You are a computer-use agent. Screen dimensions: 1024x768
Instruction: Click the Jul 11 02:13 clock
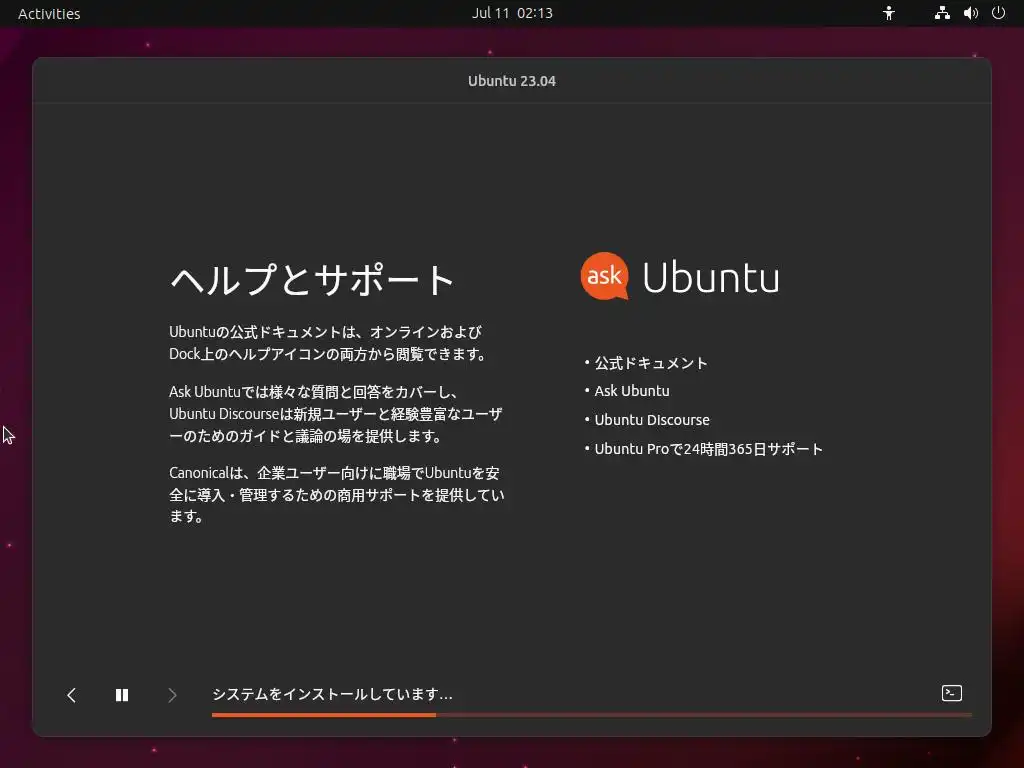(x=512, y=13)
